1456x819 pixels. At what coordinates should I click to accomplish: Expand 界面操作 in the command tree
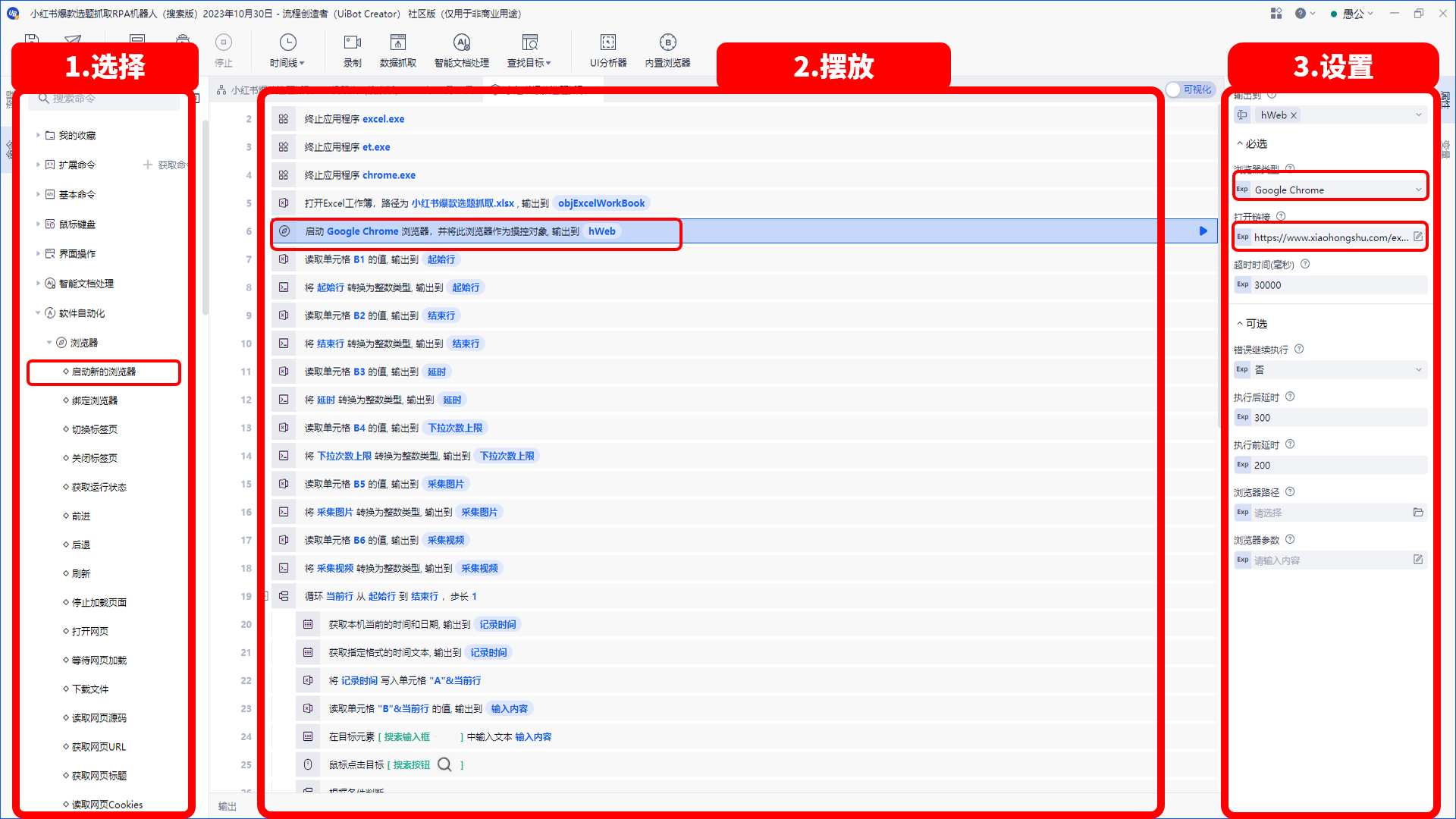38,253
